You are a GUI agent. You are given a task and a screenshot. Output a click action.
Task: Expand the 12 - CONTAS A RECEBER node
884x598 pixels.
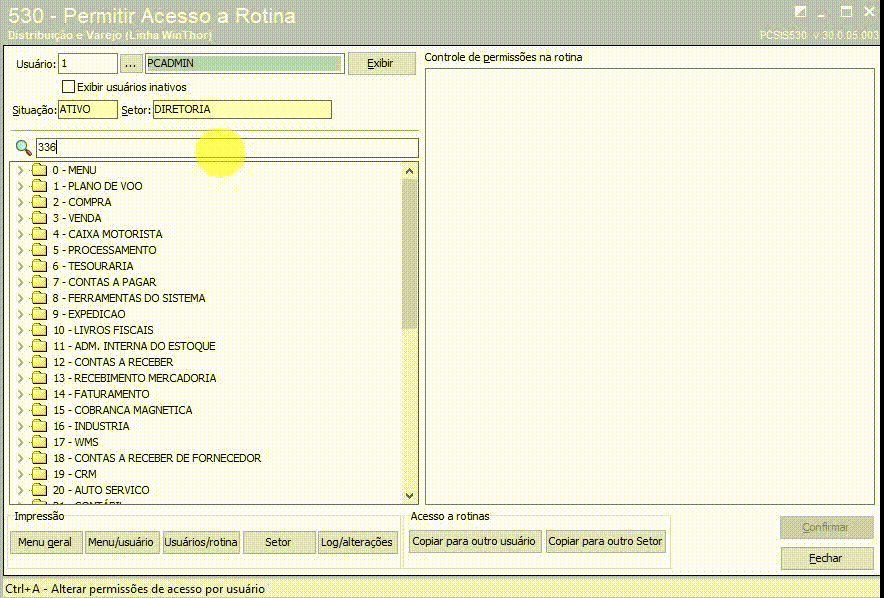[20, 362]
